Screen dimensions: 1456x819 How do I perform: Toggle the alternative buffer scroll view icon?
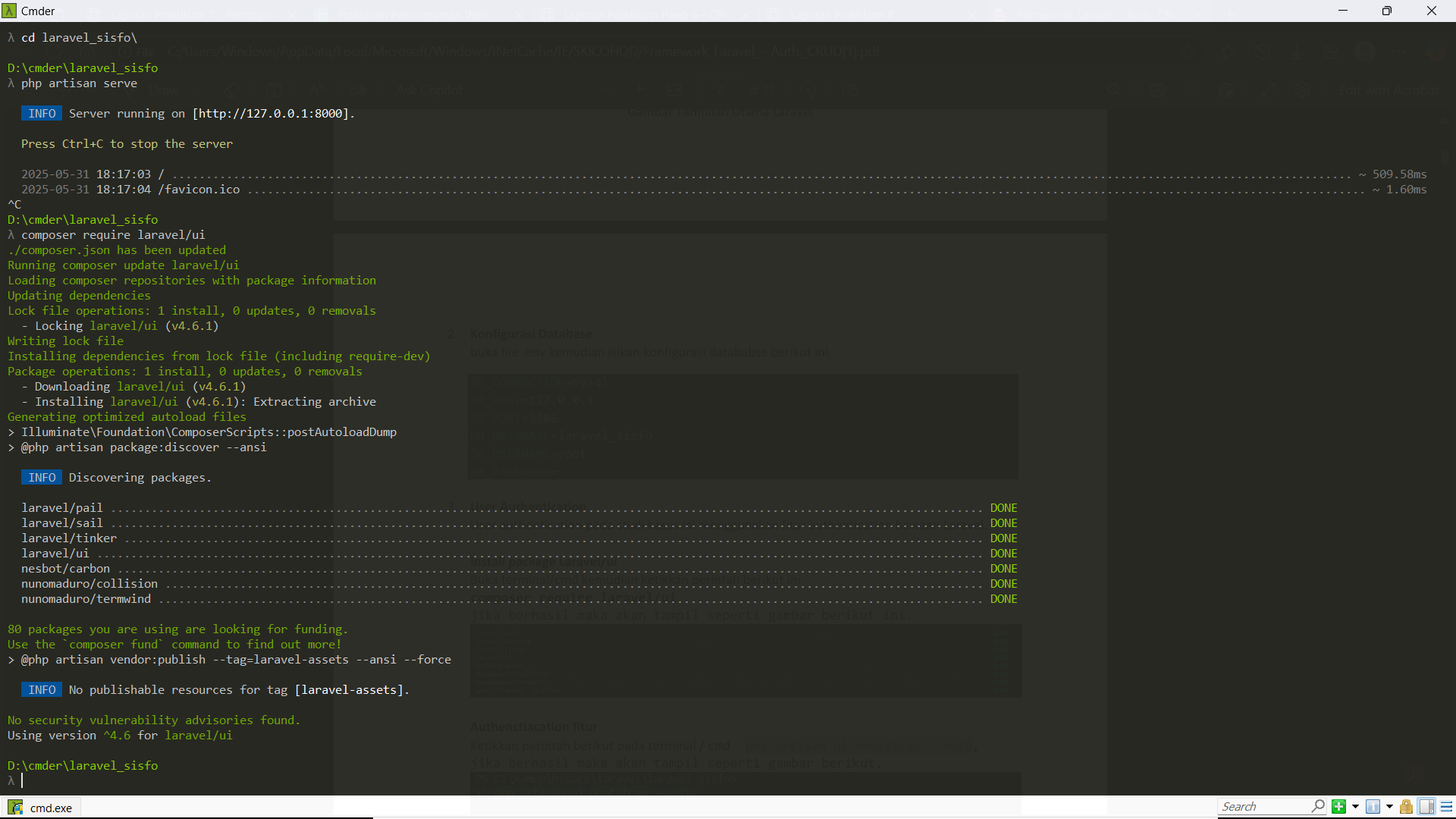[1426, 807]
